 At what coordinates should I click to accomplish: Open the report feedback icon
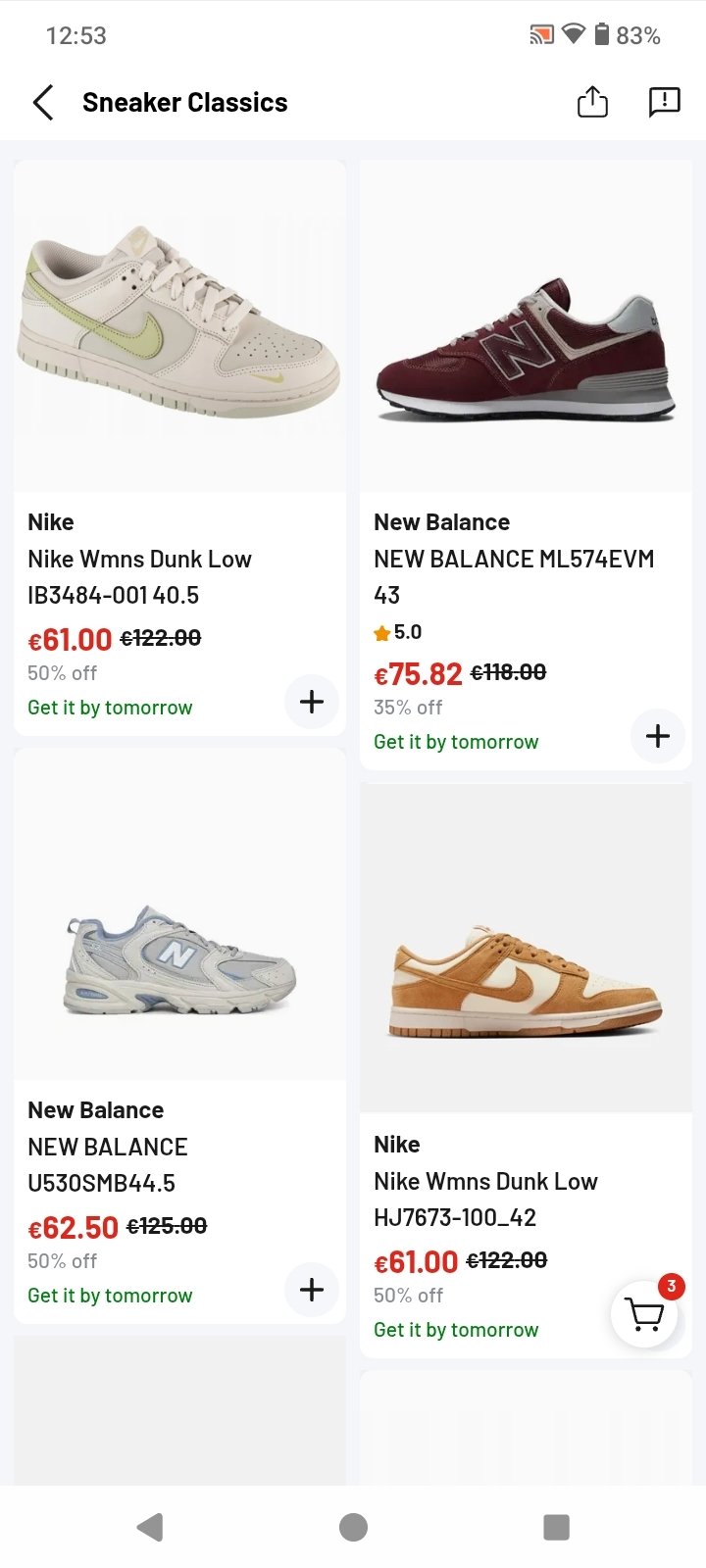click(664, 102)
